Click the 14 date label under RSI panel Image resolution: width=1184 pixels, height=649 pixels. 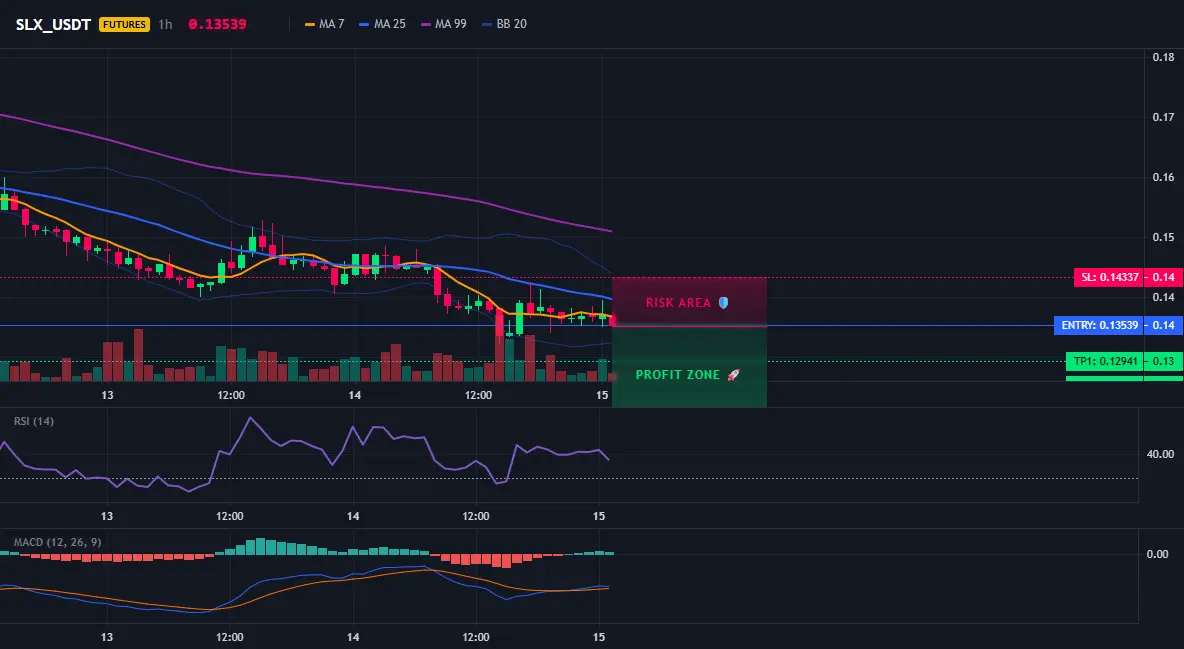point(353,516)
